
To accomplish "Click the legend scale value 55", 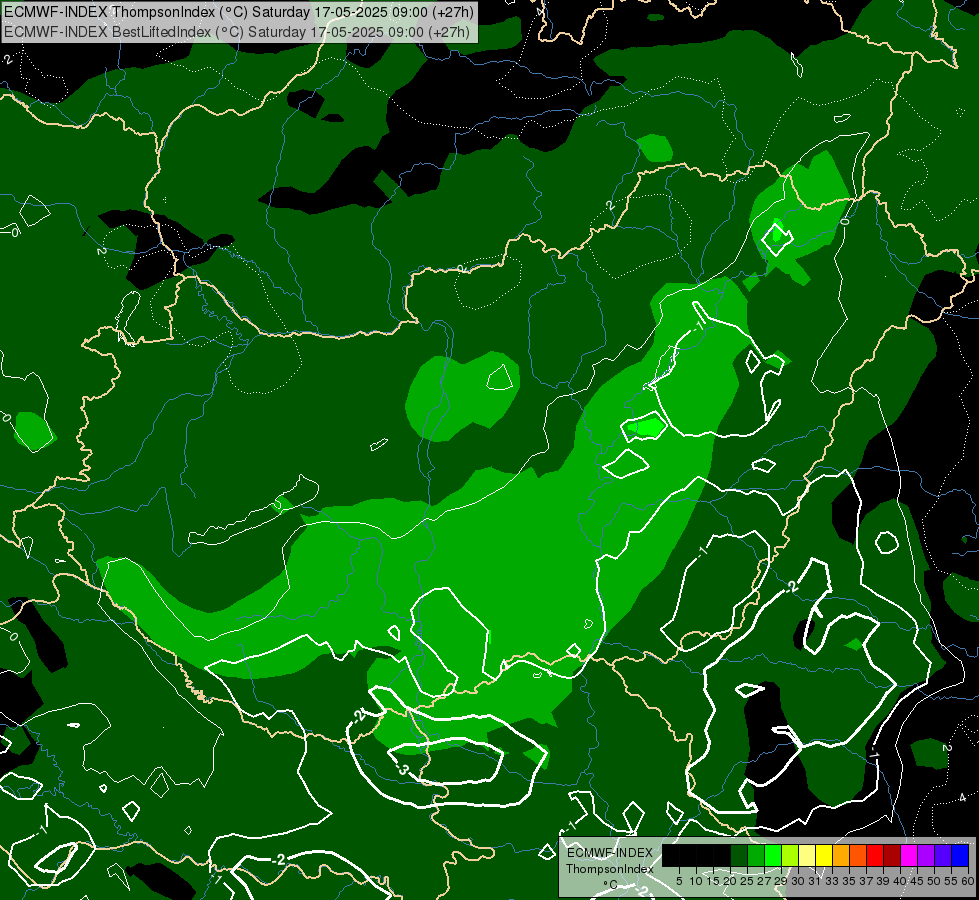I will pos(951,881).
